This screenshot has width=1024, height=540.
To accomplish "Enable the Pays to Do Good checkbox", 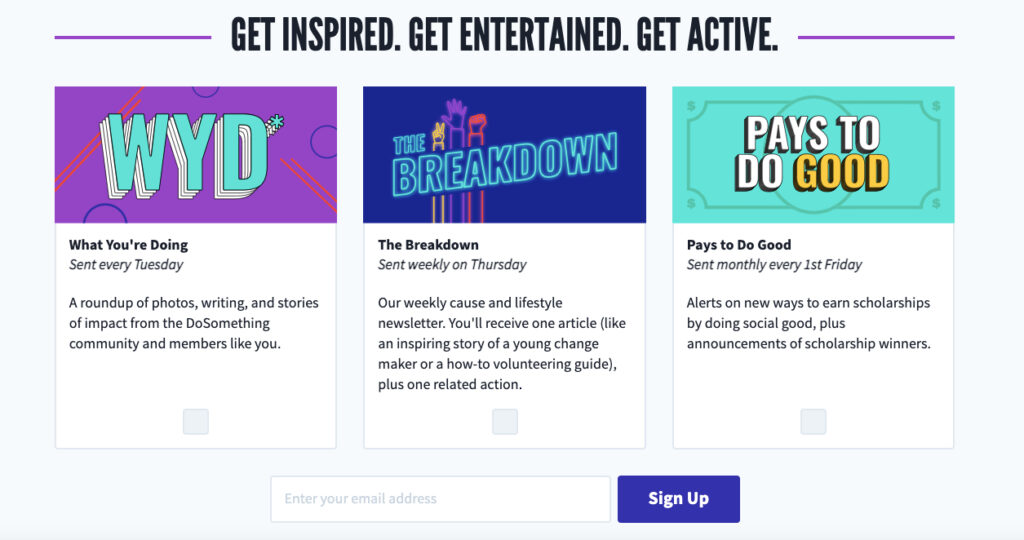I will click(x=813, y=422).
